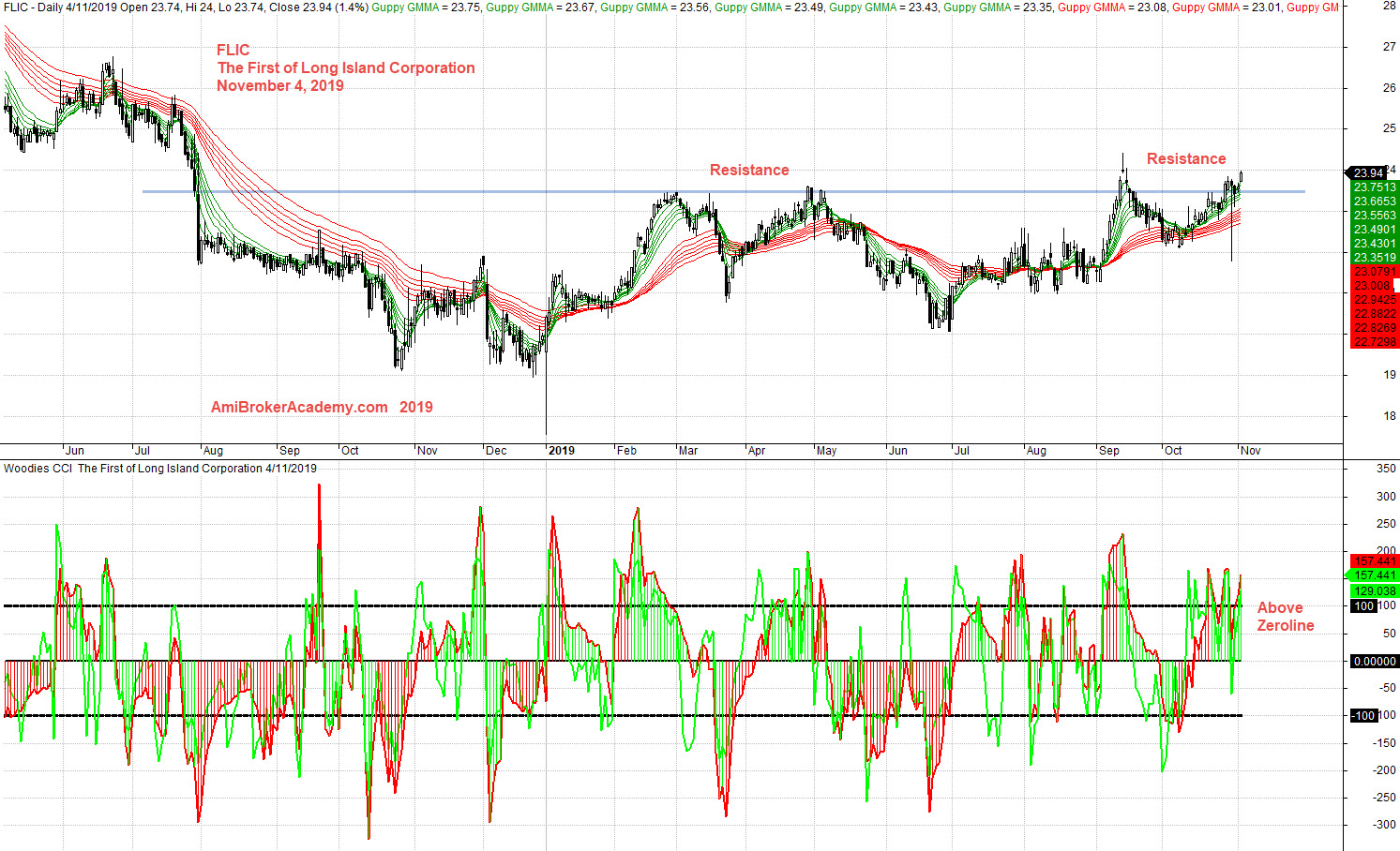Click the Resistance label above the September peak
The height and width of the screenshot is (851, 1400).
pyautogui.click(x=1186, y=158)
